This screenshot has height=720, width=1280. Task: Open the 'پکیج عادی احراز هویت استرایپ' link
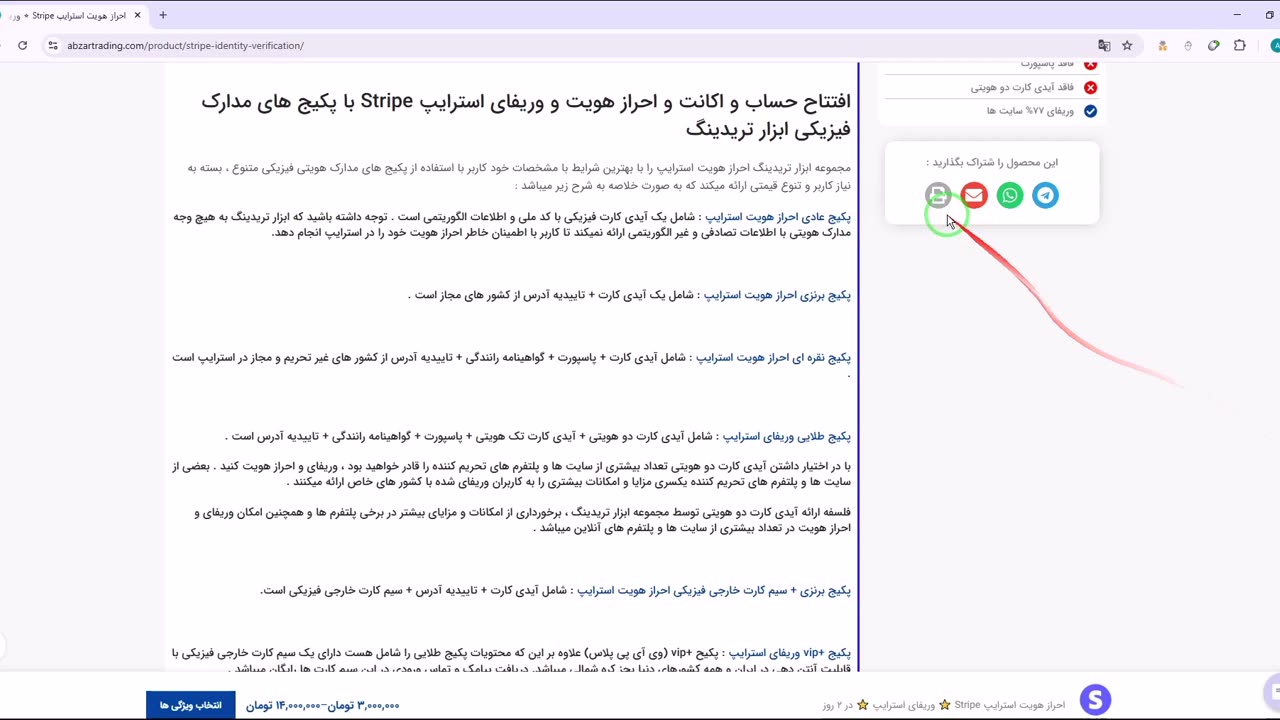tap(778, 217)
